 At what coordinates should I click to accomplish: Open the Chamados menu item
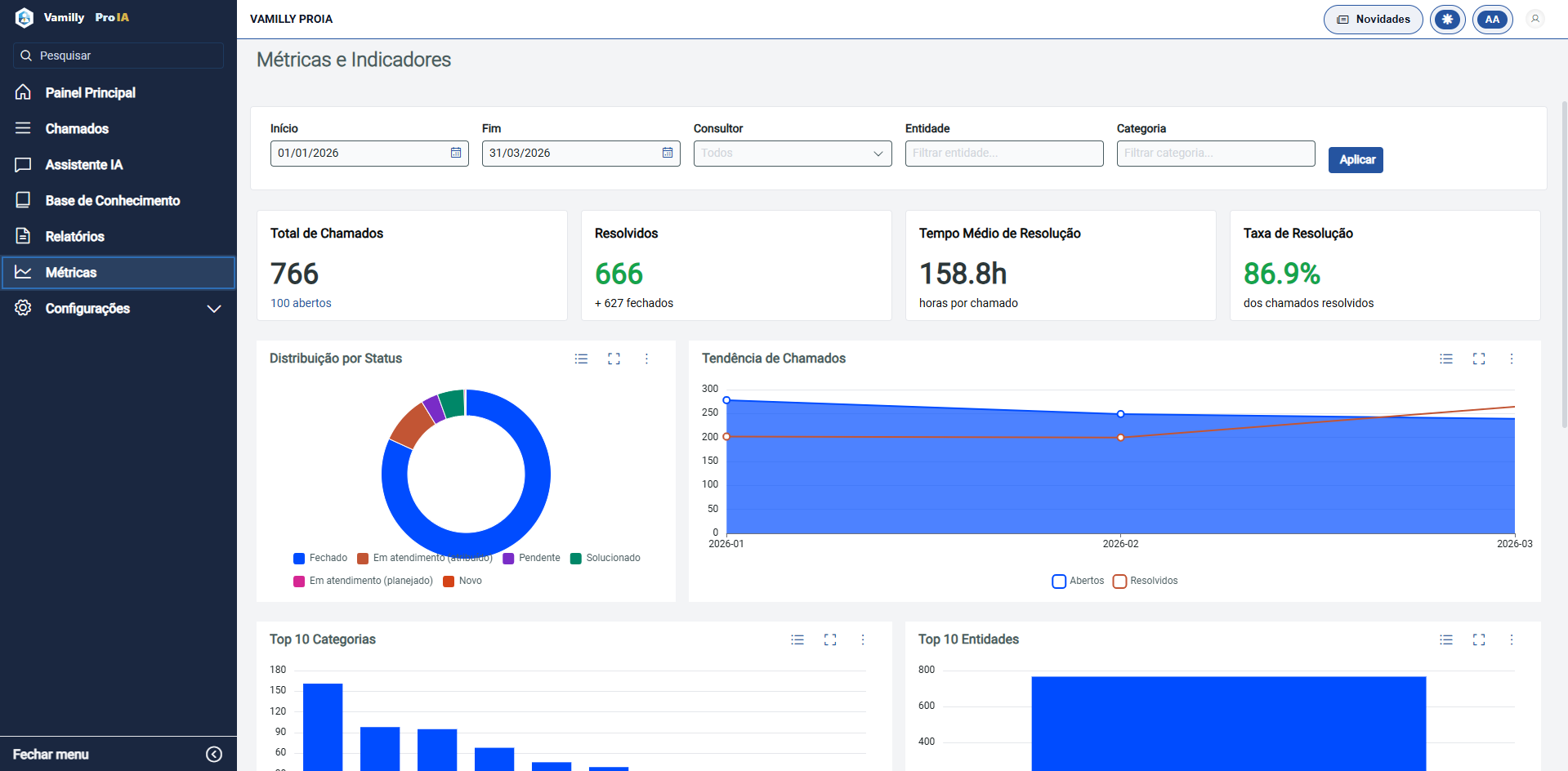77,128
